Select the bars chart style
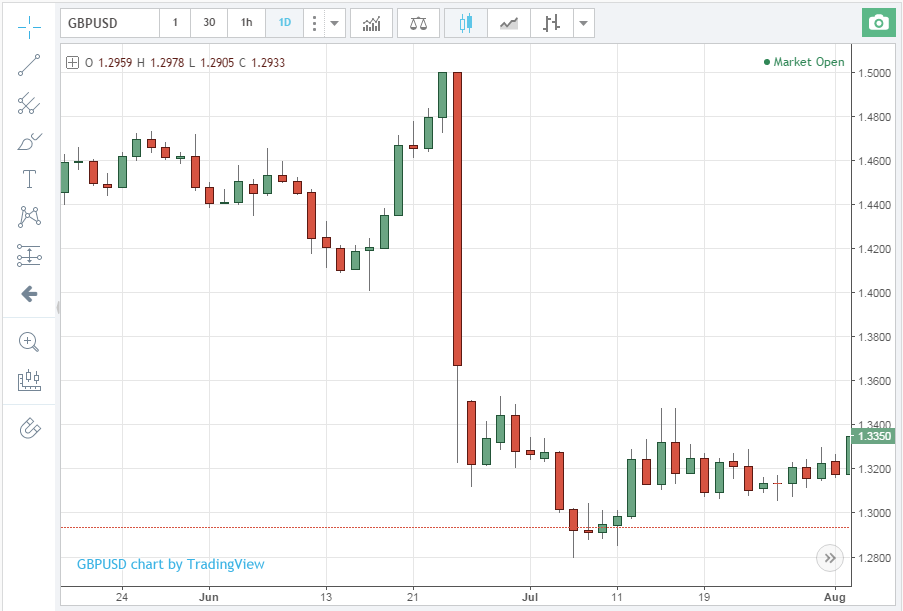The height and width of the screenshot is (611, 903). coord(551,24)
